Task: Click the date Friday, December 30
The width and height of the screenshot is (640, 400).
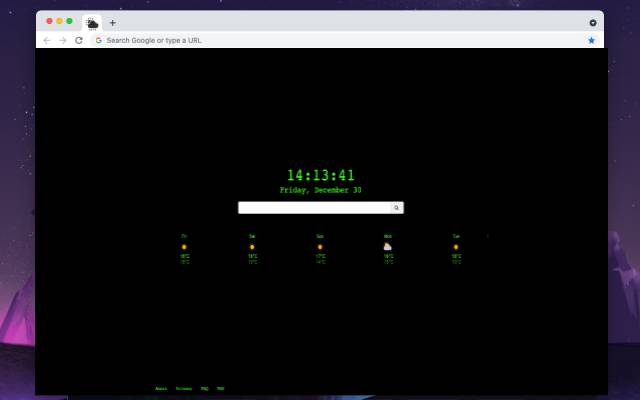Action: point(320,190)
